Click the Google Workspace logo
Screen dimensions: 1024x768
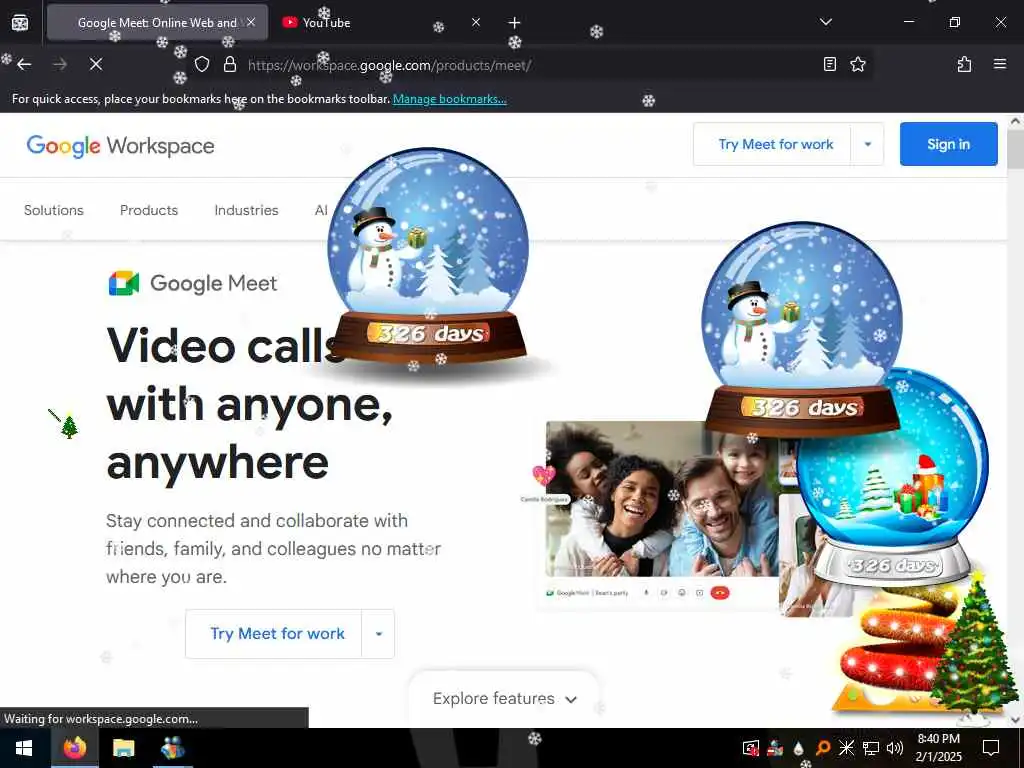[x=120, y=146]
